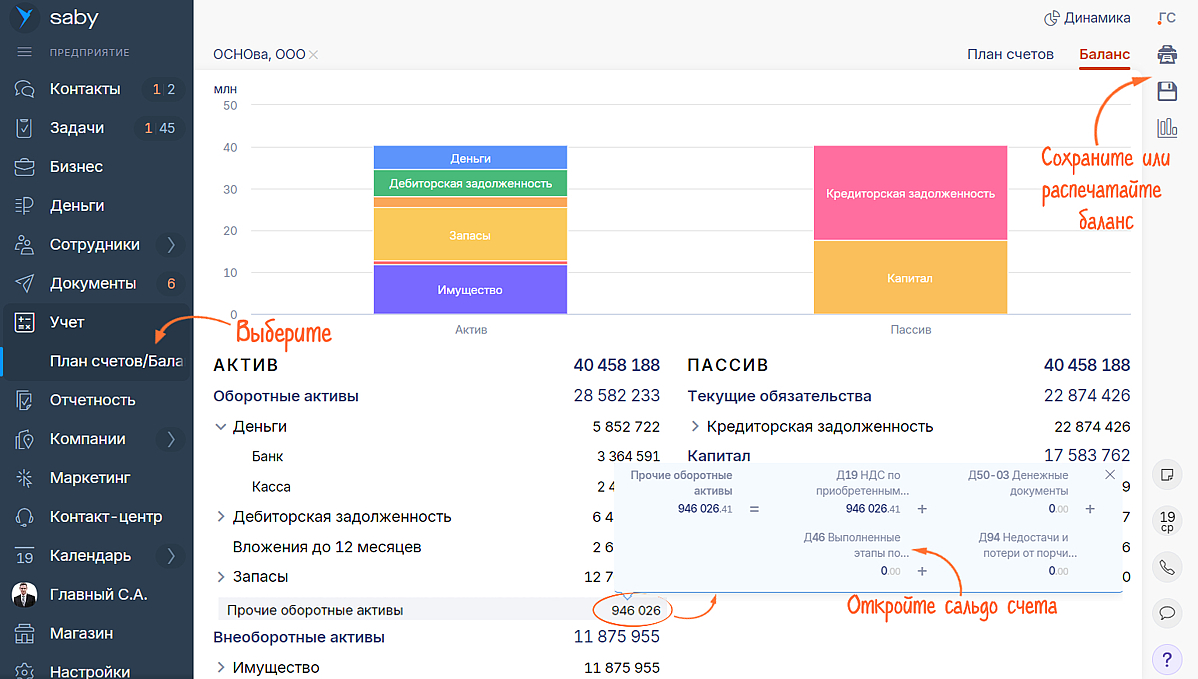This screenshot has width=1198, height=679.
Task: Open the phone calls icon
Action: click(x=1166, y=567)
